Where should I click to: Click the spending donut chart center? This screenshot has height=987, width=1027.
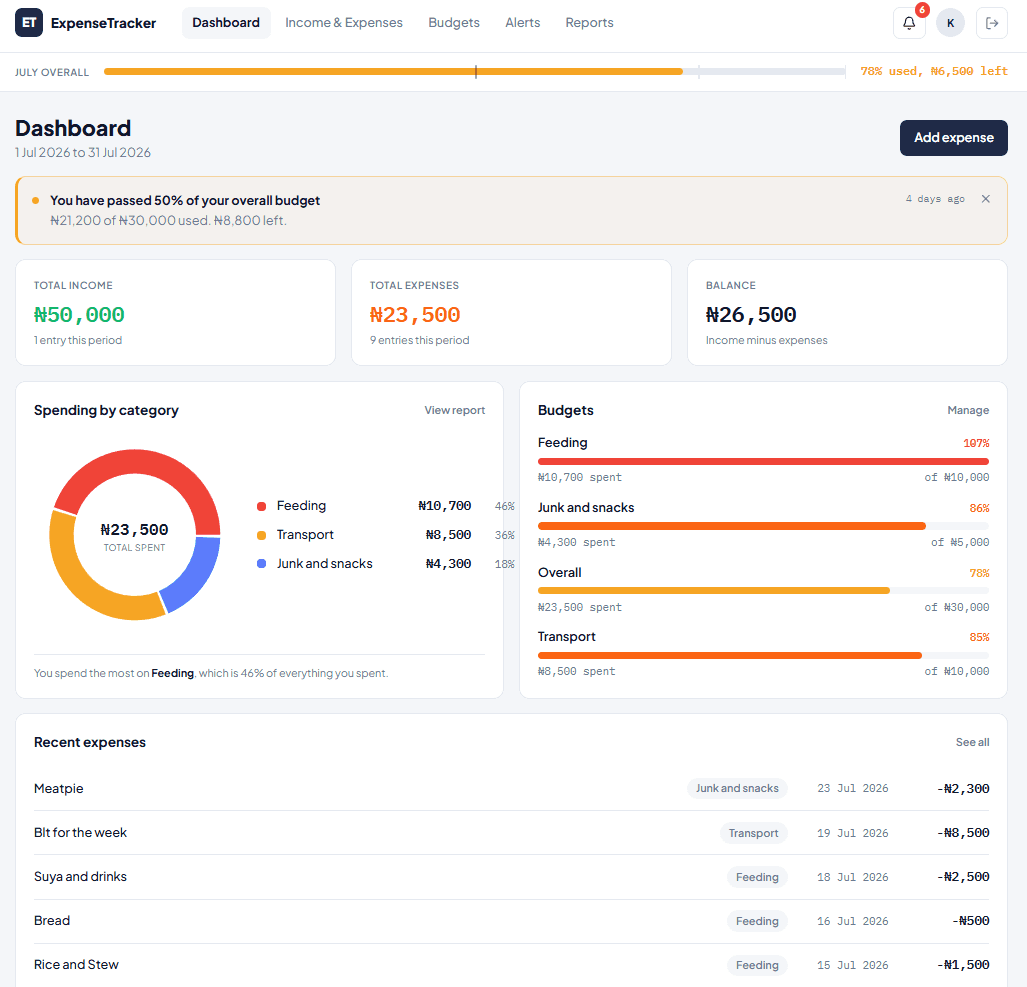coord(134,535)
